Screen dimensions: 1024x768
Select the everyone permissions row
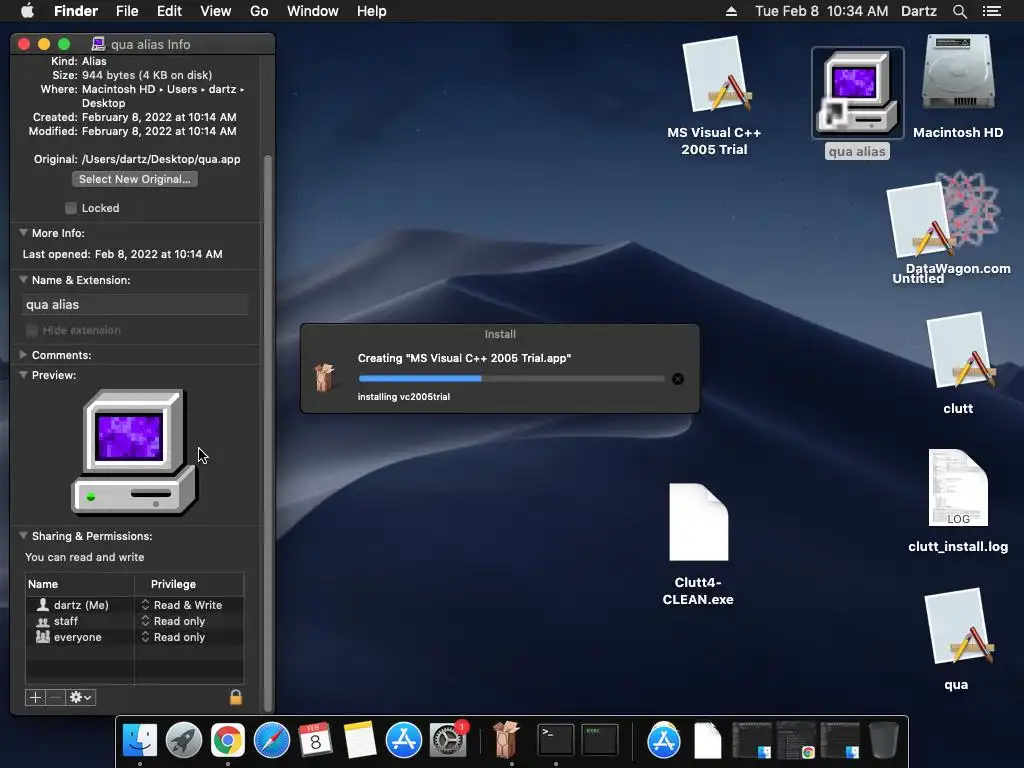click(135, 637)
